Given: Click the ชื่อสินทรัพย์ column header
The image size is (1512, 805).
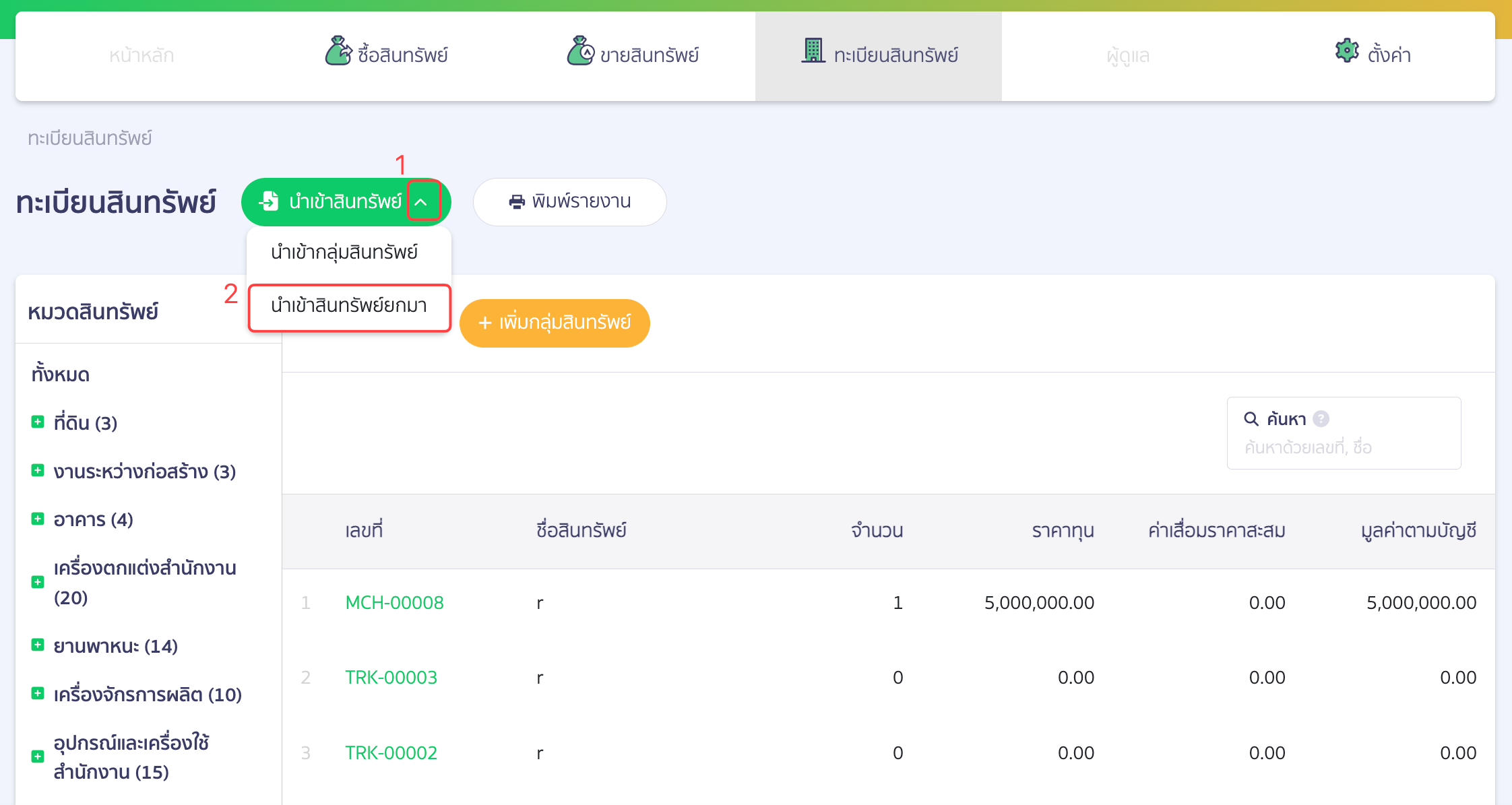Looking at the screenshot, I should click(x=581, y=531).
